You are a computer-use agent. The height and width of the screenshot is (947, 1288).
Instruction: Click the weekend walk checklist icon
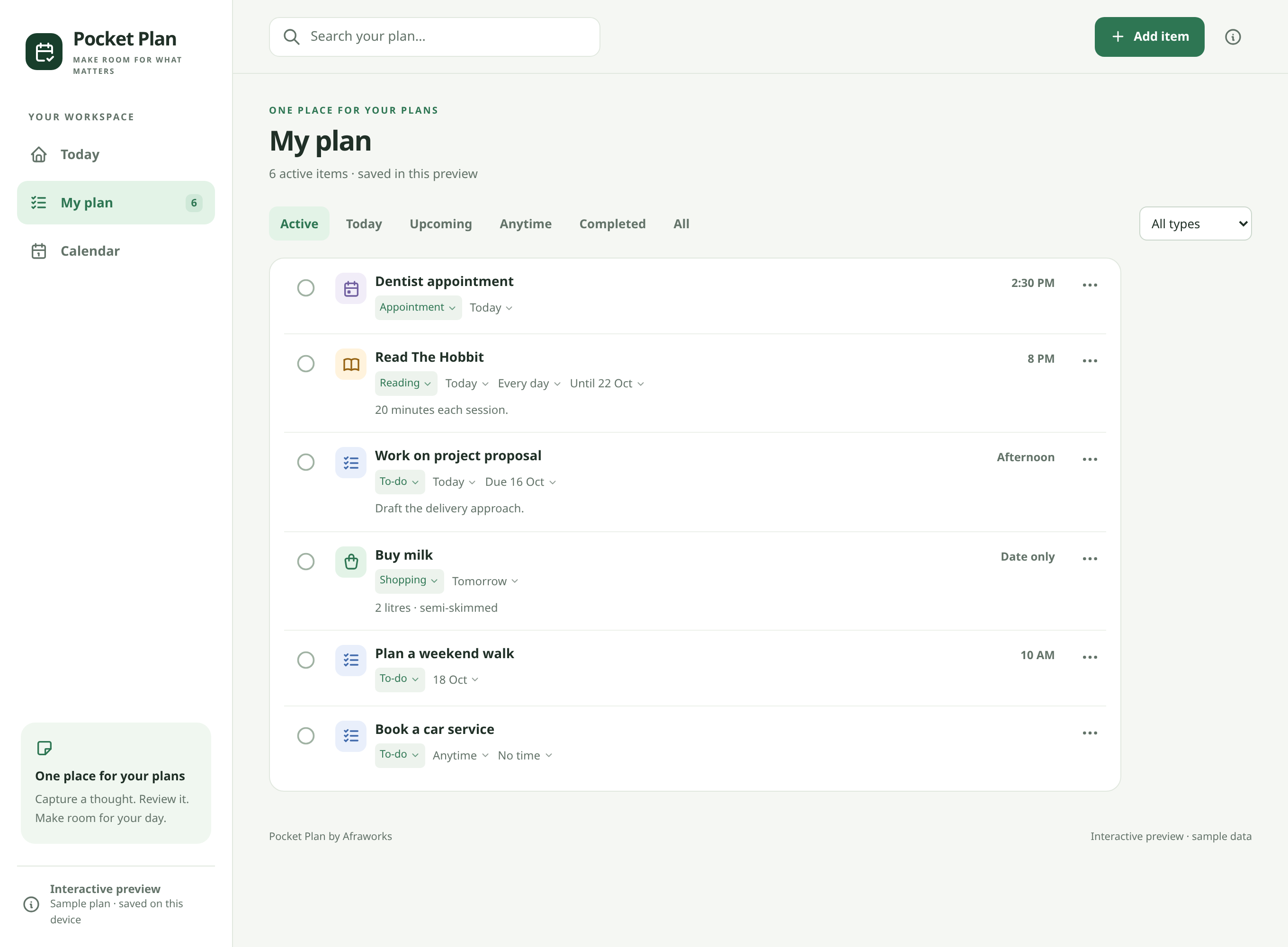tap(351, 661)
